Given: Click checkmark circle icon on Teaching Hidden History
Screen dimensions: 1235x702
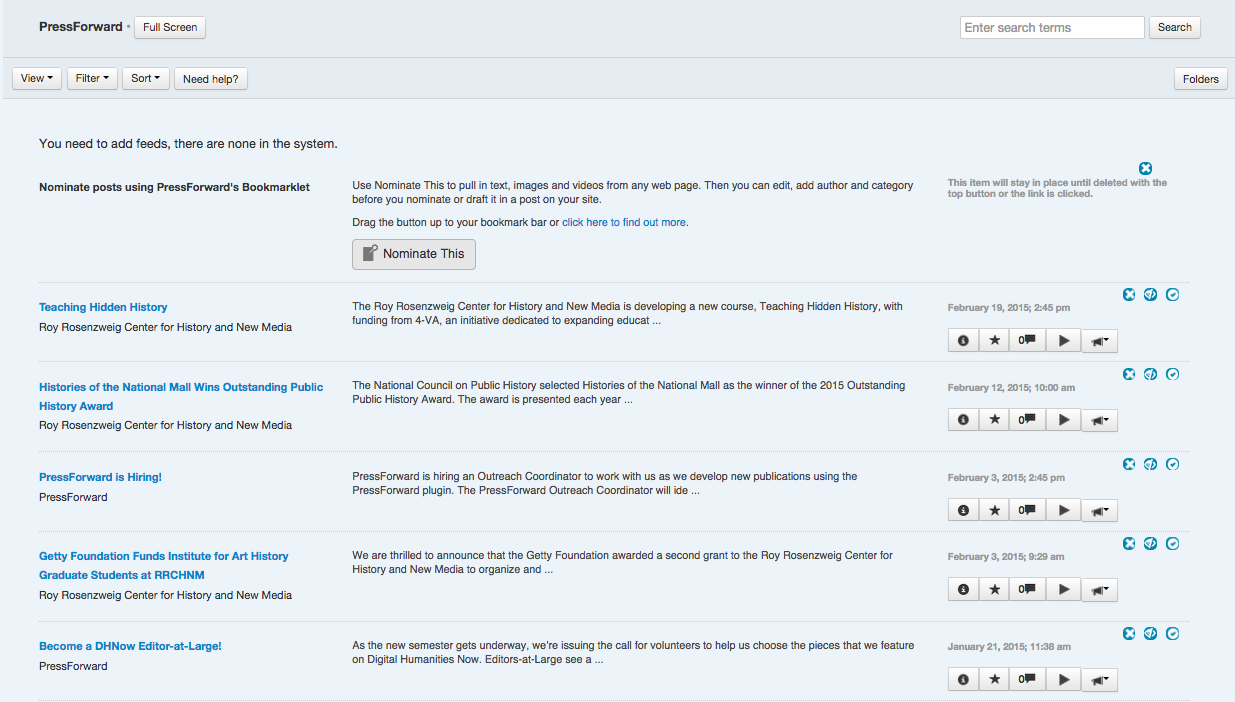Looking at the screenshot, I should (x=1173, y=294).
